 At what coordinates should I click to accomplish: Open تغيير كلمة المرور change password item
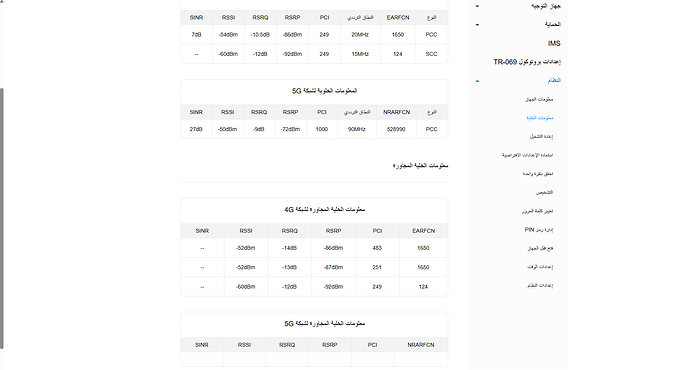[x=537, y=211]
